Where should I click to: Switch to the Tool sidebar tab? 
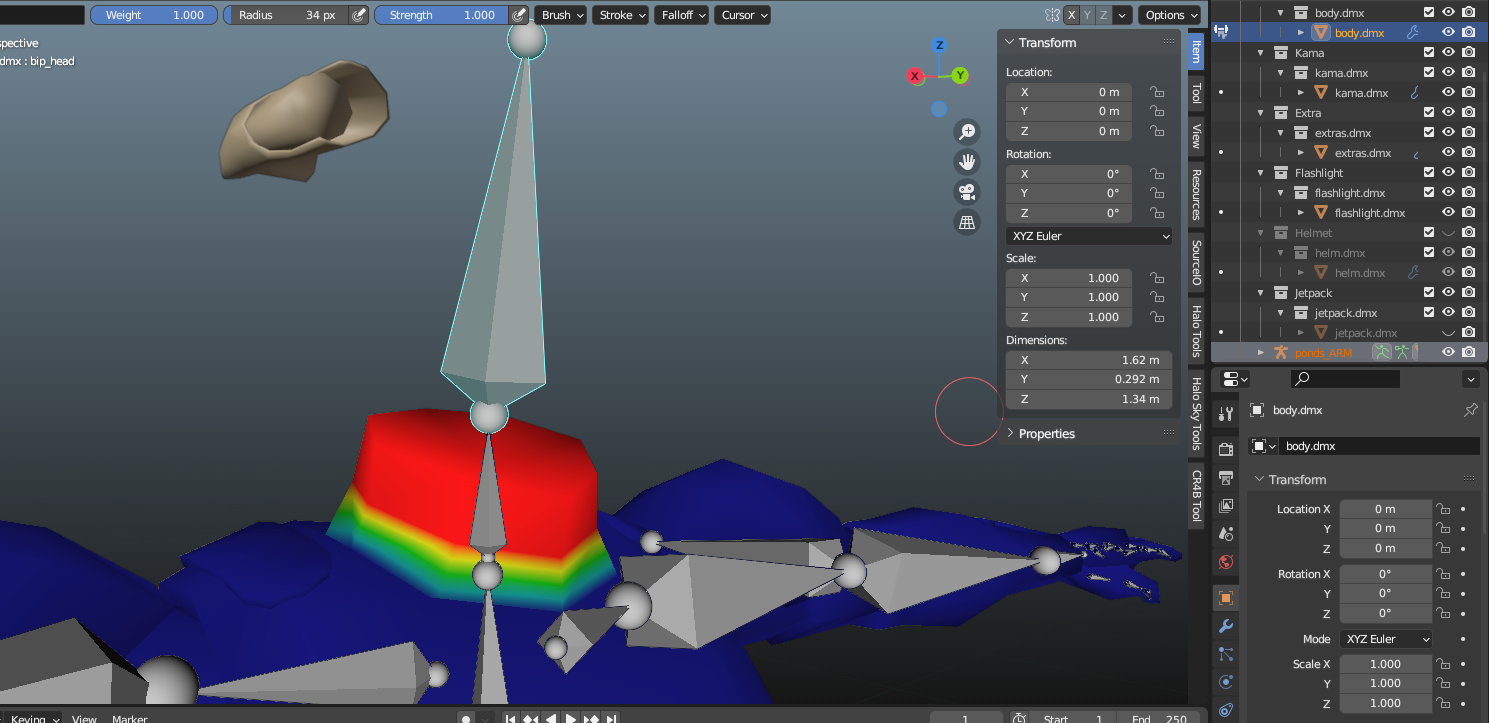tap(1196, 94)
